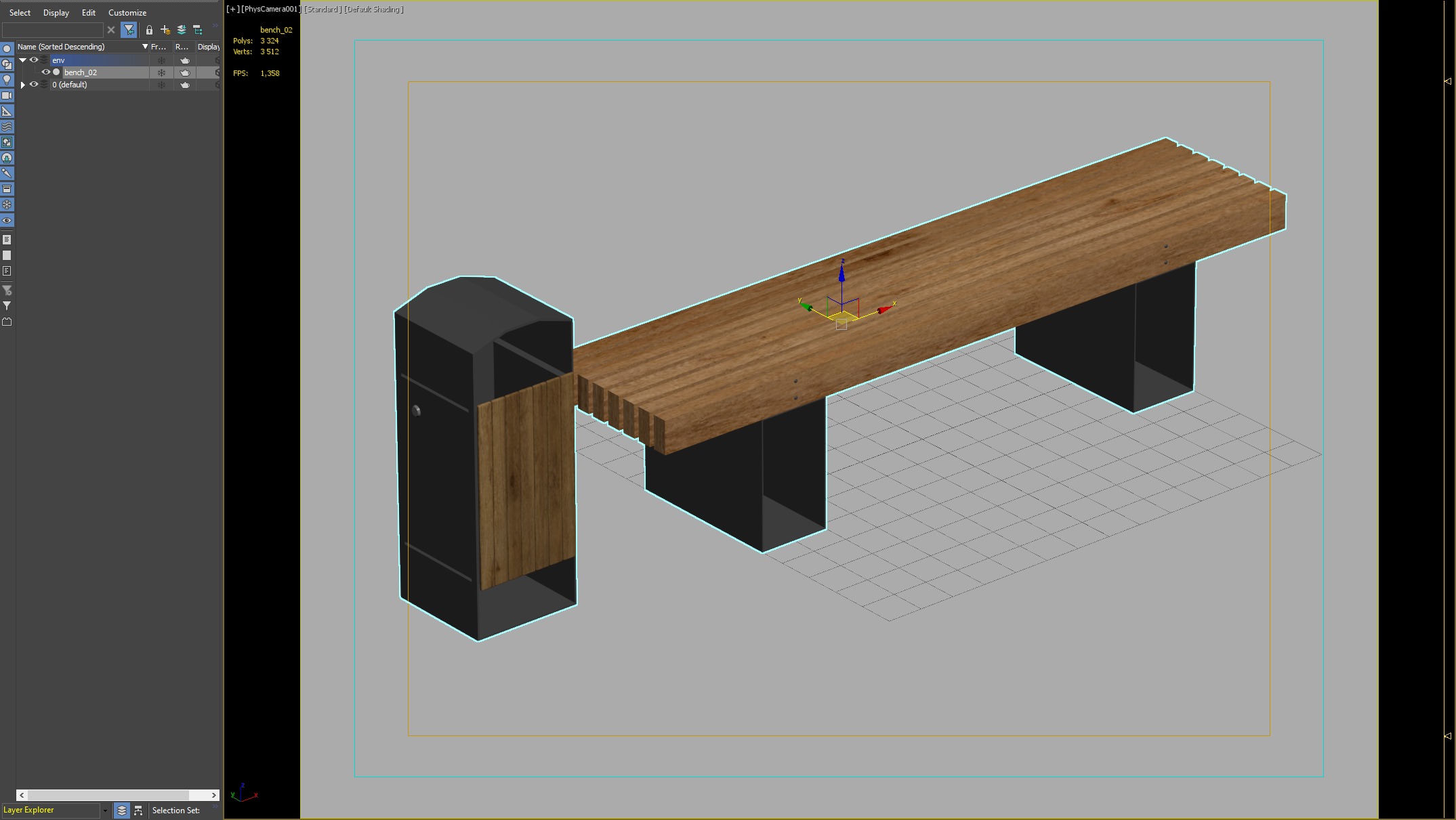Open Standard viewport quality menu
Image resolution: width=1456 pixels, height=820 pixels.
tap(323, 9)
